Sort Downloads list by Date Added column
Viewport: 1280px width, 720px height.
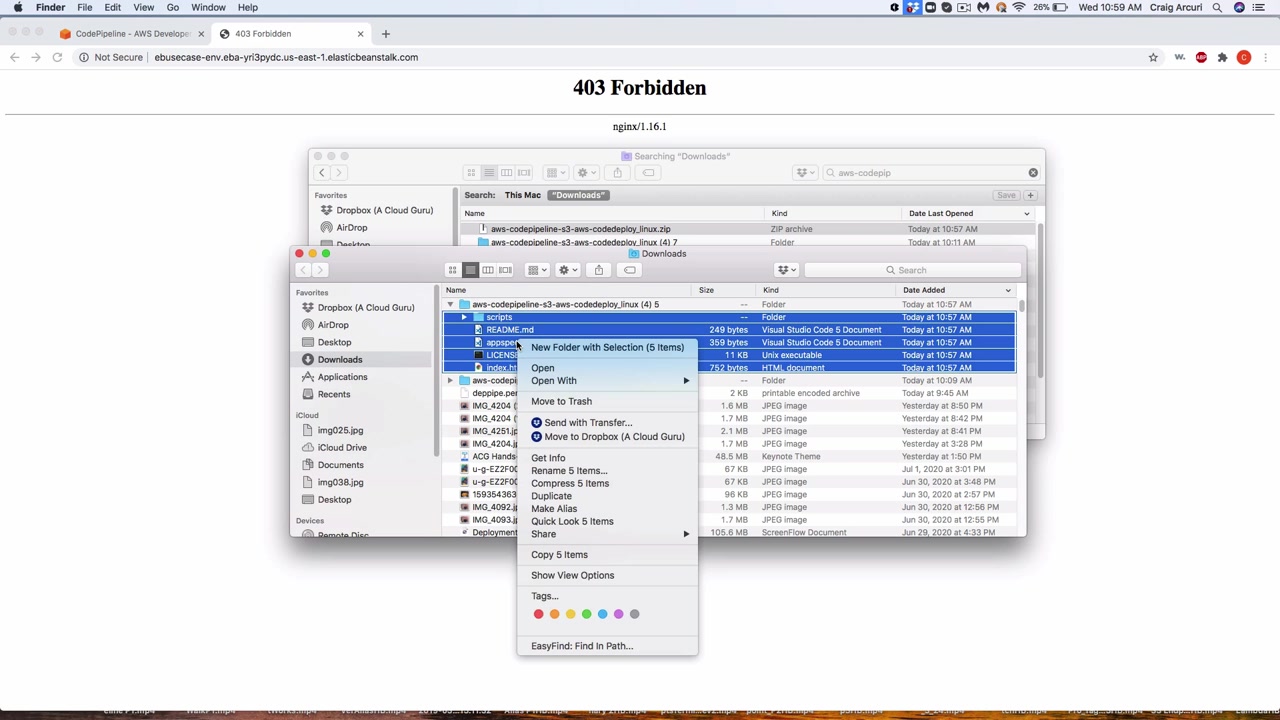(956, 290)
